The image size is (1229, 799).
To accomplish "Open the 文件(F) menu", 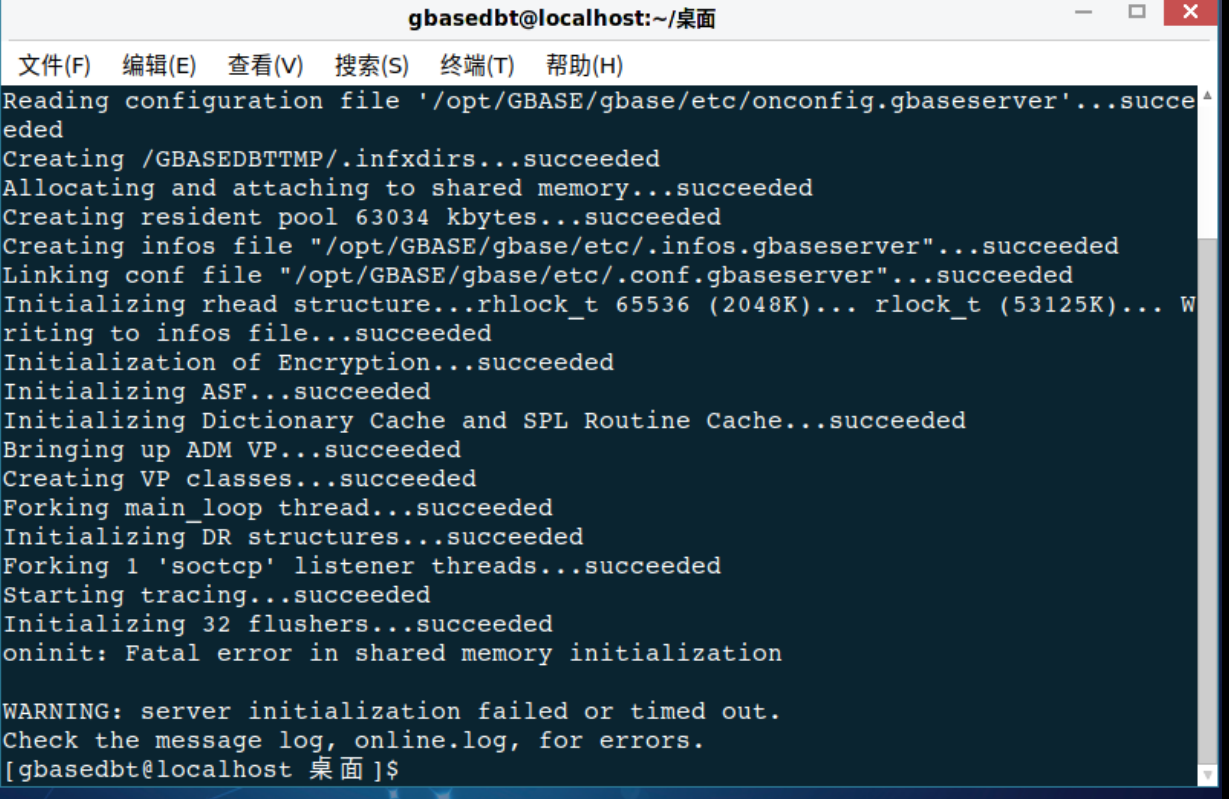I will pyautogui.click(x=54, y=66).
